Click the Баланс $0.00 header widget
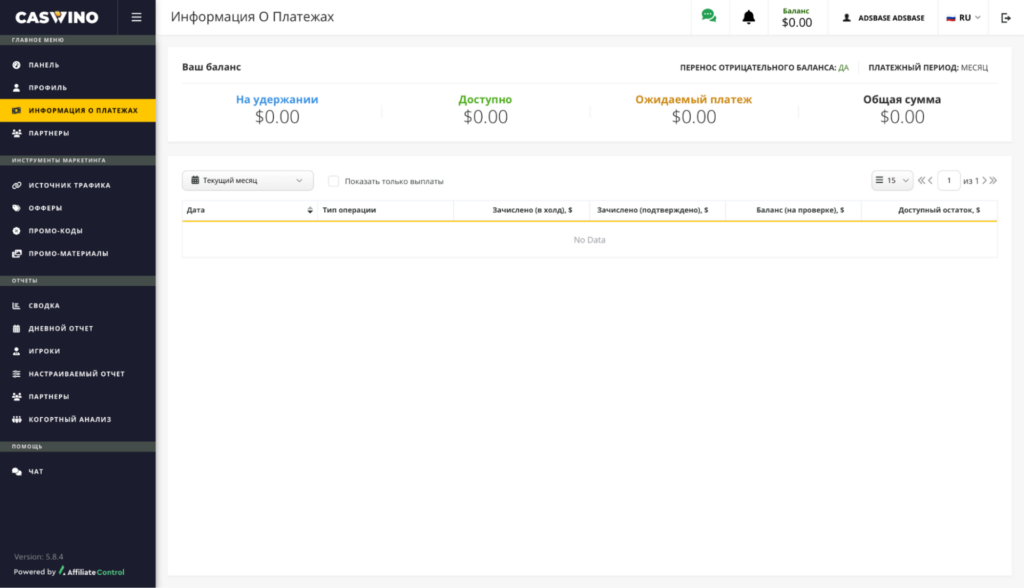The image size is (1024, 588). 797,18
